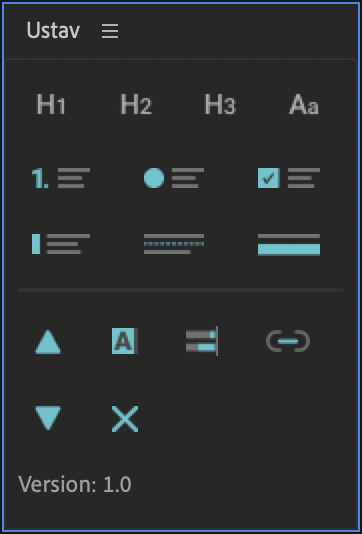362x534 pixels.
Task: Toggle the highlighted letter A icon
Action: pyautogui.click(x=125, y=341)
